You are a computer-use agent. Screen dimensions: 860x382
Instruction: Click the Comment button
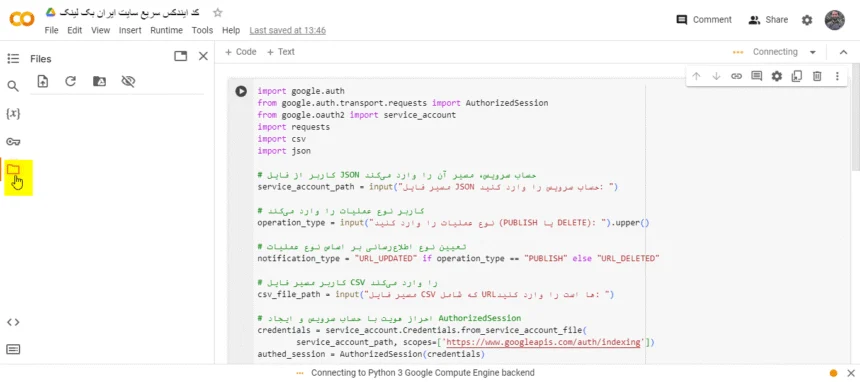tap(704, 20)
